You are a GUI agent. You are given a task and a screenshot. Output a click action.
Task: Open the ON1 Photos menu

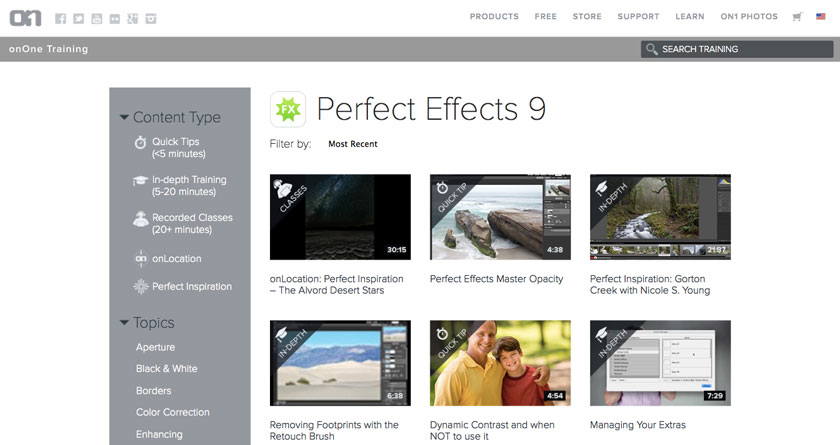pyautogui.click(x=749, y=17)
